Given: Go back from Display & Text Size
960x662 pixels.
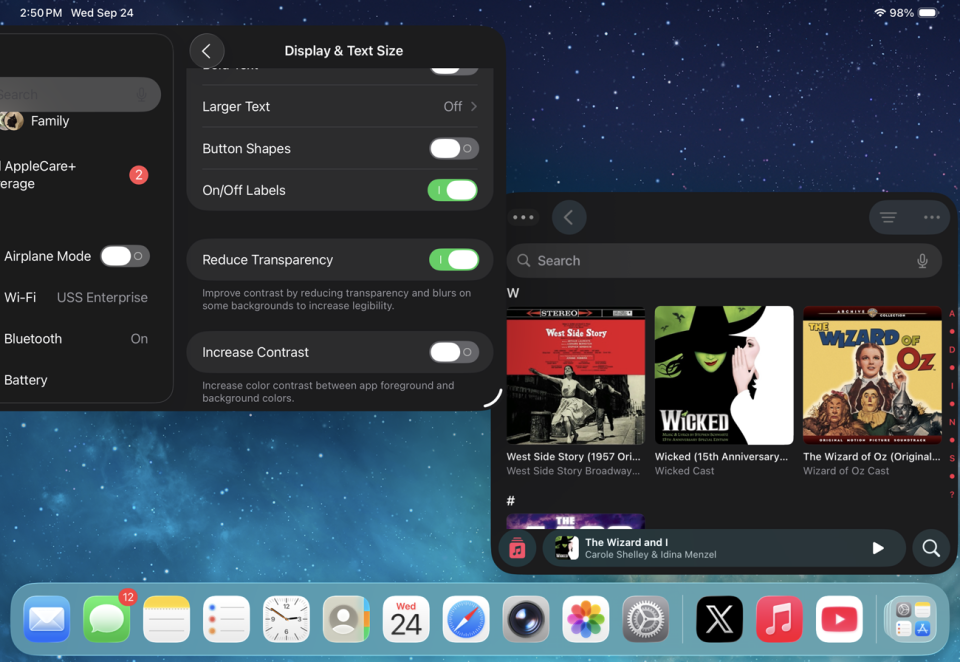Looking at the screenshot, I should click(207, 51).
